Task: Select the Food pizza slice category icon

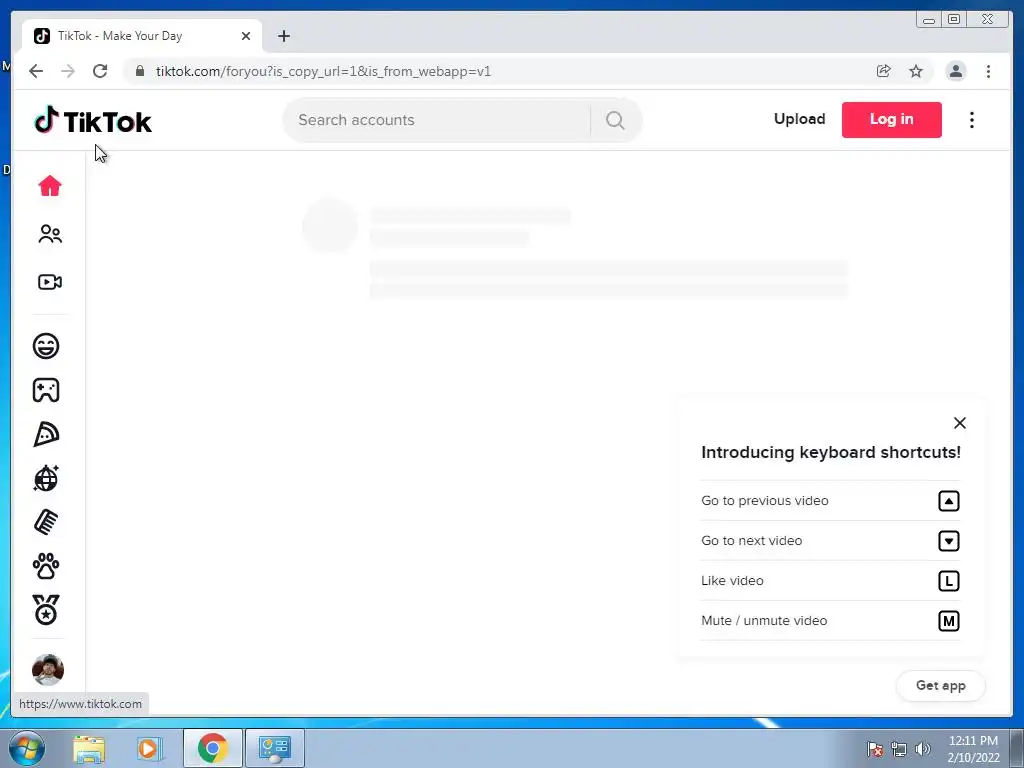Action: click(x=46, y=434)
